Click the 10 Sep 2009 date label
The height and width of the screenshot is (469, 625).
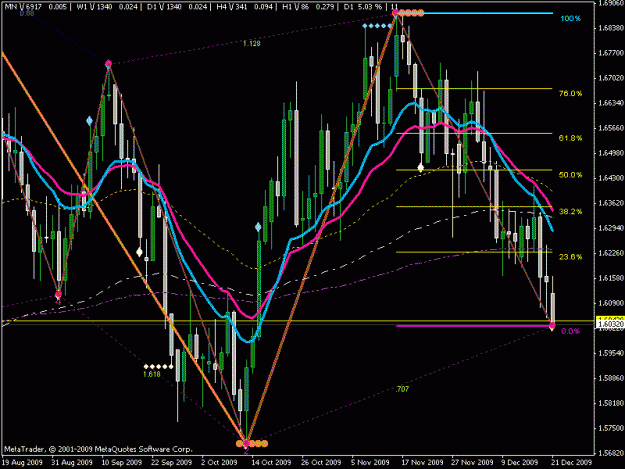point(122,462)
